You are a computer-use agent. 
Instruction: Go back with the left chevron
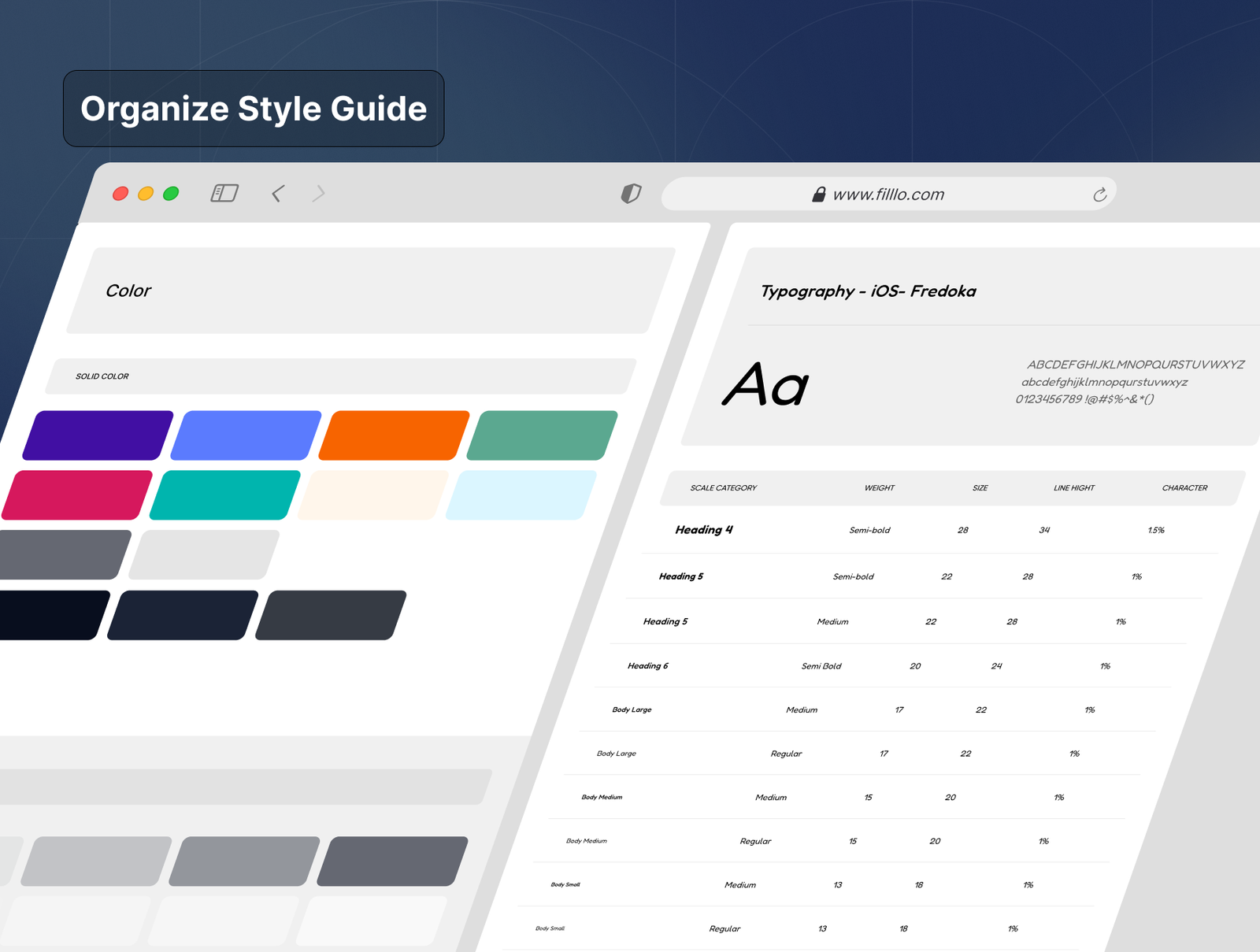(x=277, y=194)
